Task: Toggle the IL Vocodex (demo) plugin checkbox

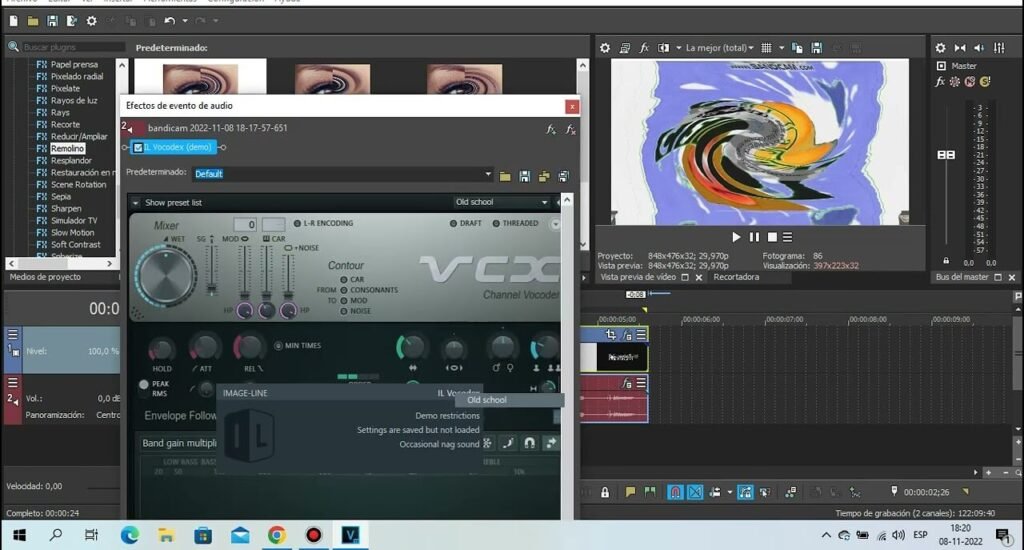Action: coord(138,148)
